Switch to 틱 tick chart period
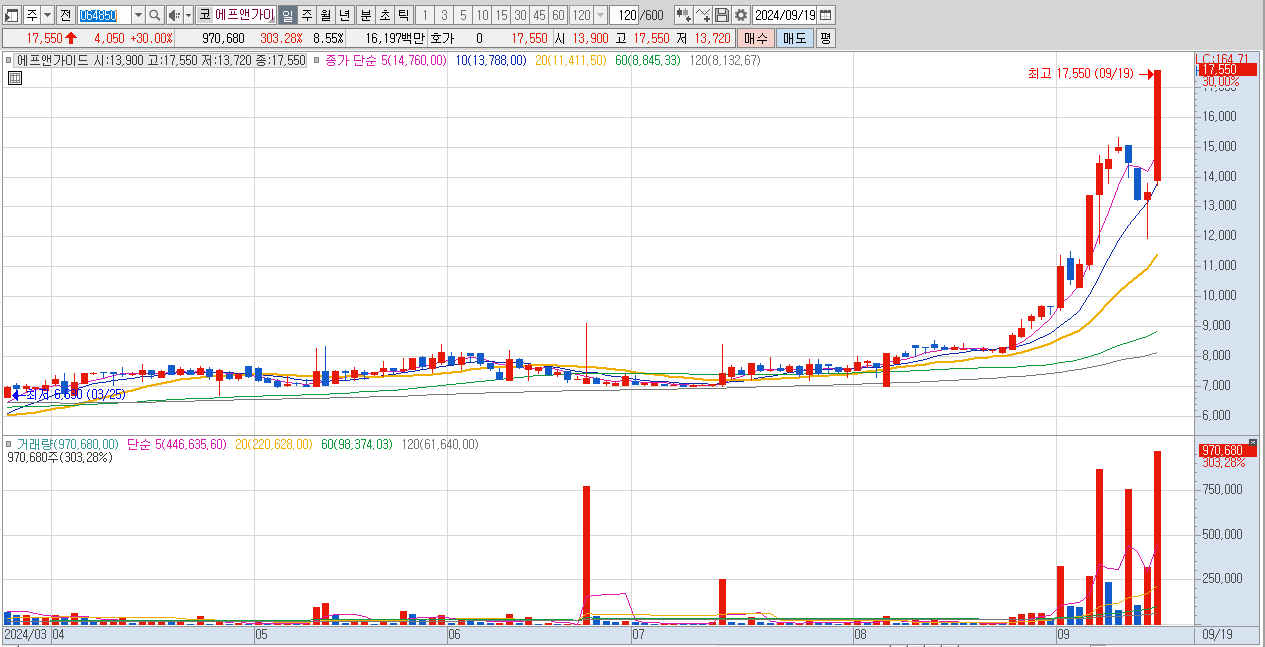Screen dimensions: 1265x647 (402, 15)
